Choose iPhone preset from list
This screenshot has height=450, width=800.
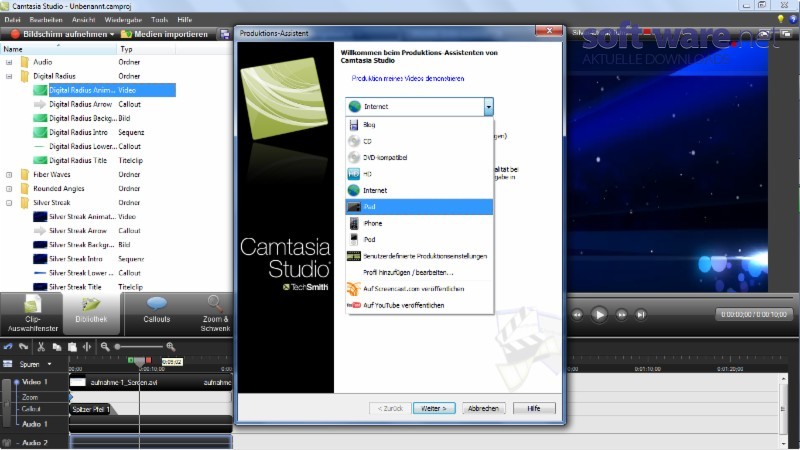click(419, 223)
